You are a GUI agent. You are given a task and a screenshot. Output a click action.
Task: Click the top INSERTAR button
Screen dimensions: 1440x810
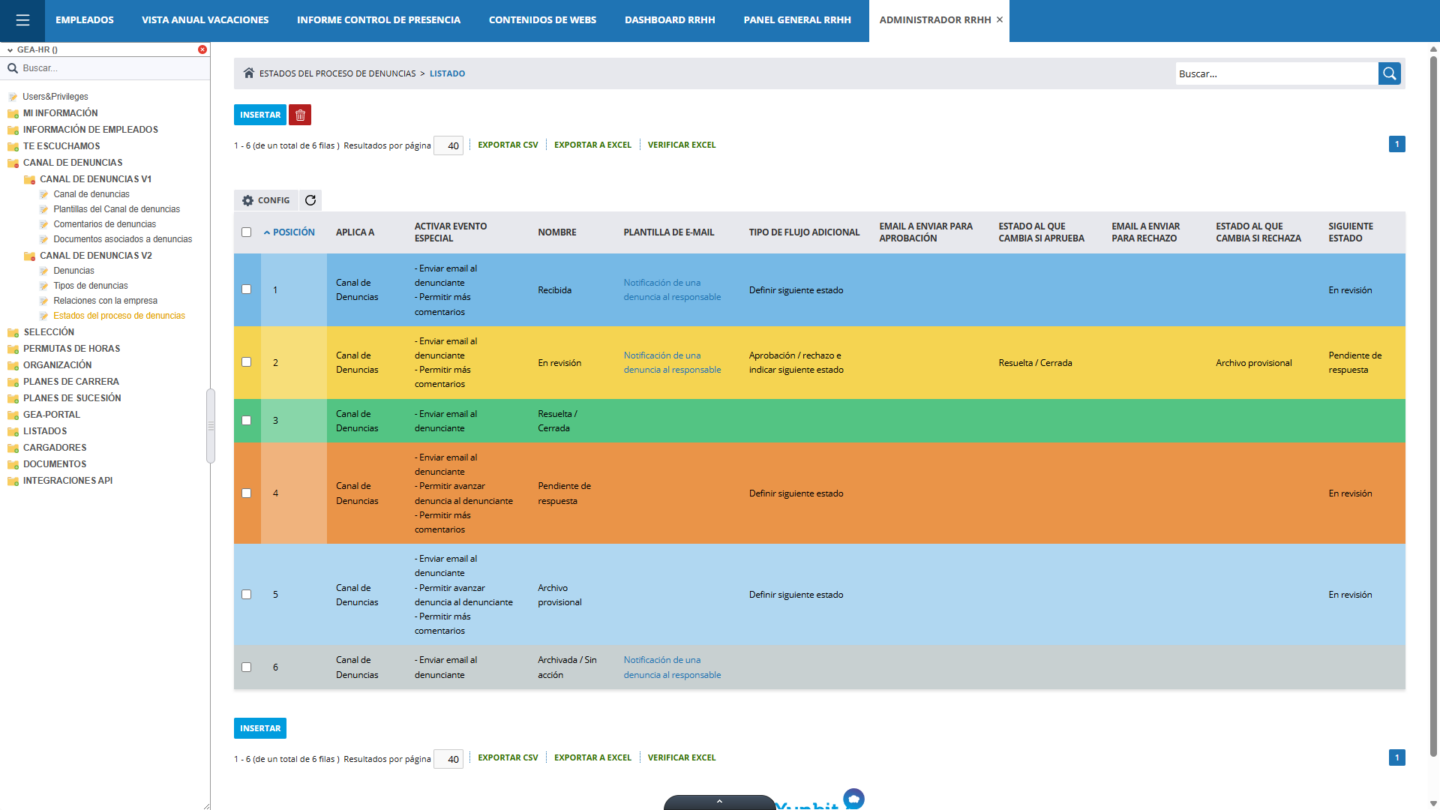pos(260,115)
